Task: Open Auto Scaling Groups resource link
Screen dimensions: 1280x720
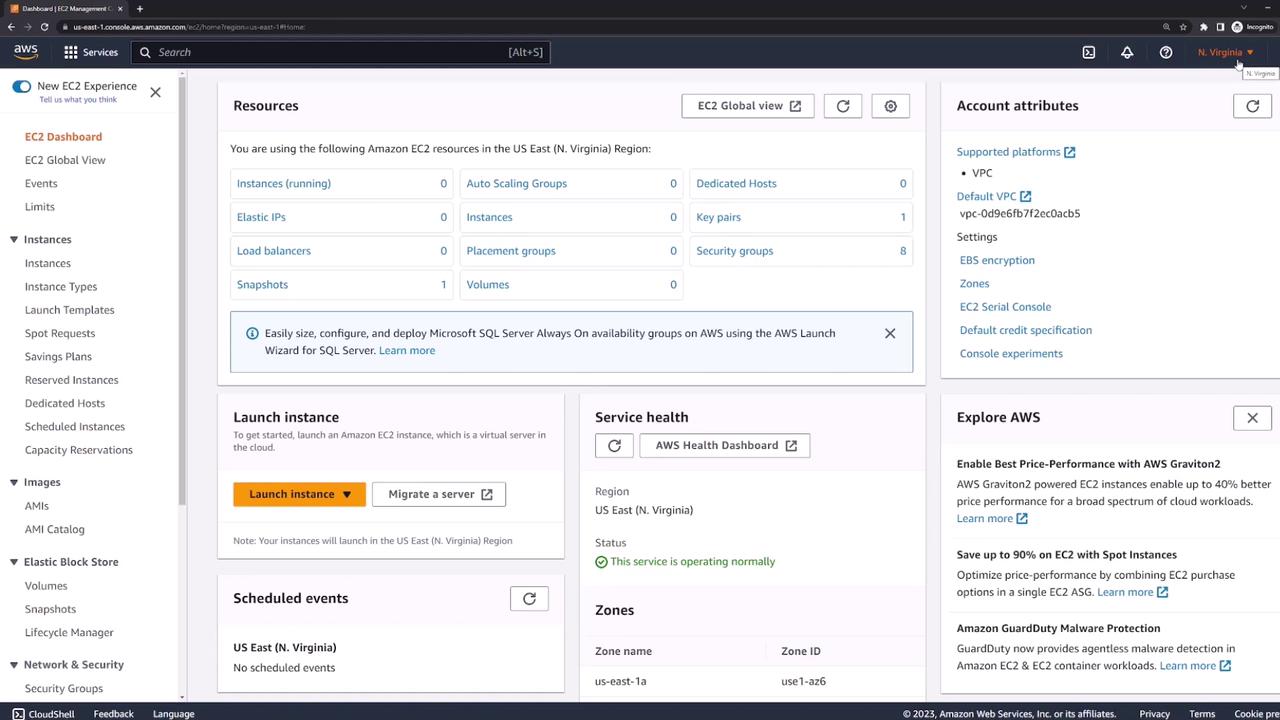Action: [x=516, y=184]
